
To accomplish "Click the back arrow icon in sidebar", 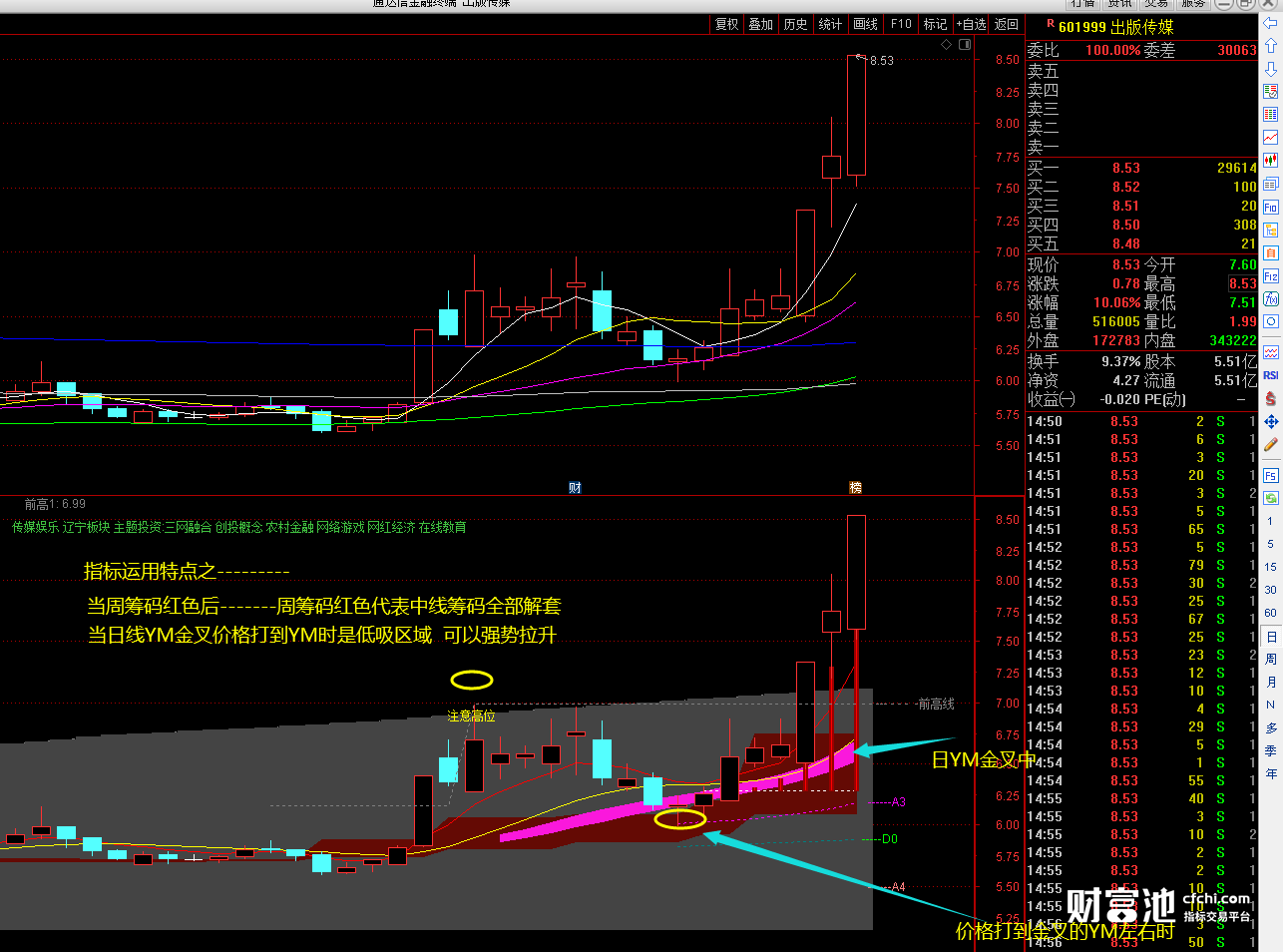I will (1271, 23).
